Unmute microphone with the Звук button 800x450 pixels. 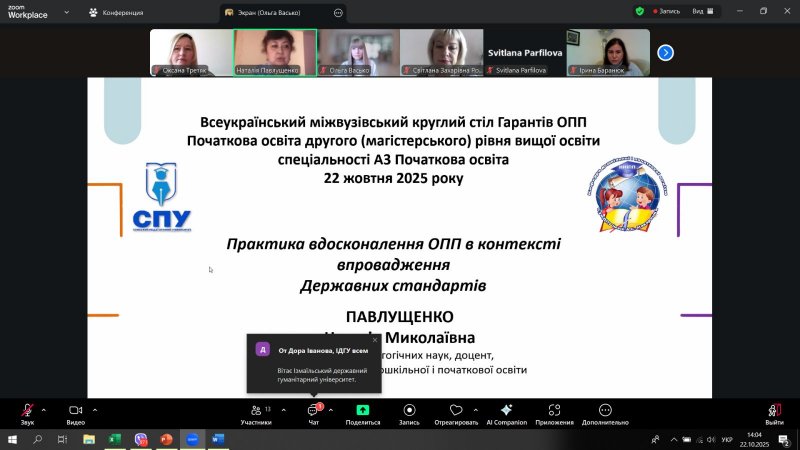point(27,411)
